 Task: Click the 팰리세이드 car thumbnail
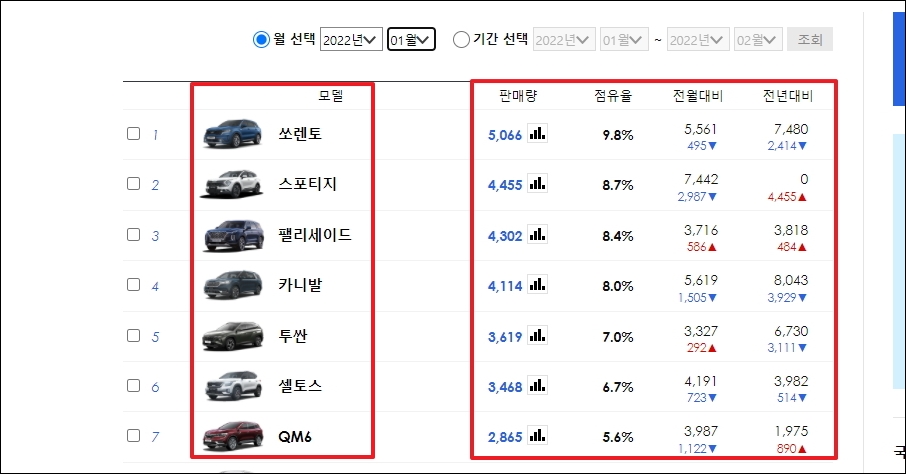(x=233, y=235)
